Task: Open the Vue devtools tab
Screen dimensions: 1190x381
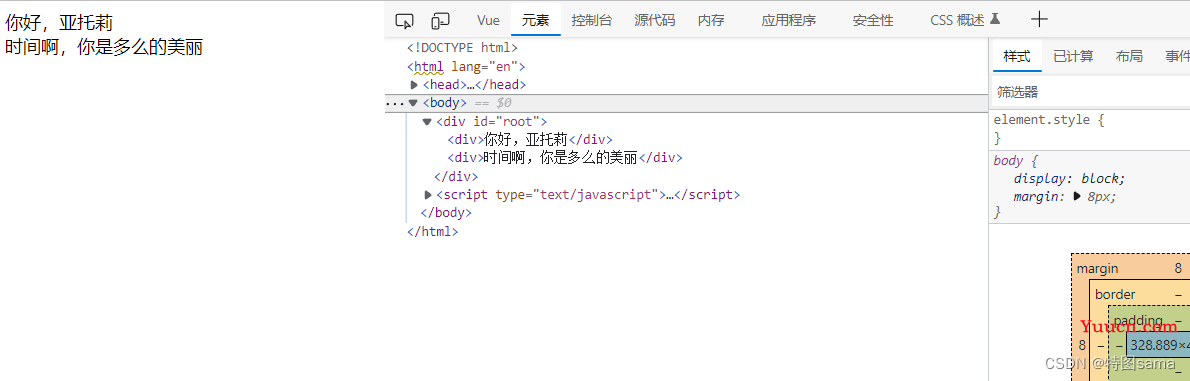Action: [x=488, y=20]
